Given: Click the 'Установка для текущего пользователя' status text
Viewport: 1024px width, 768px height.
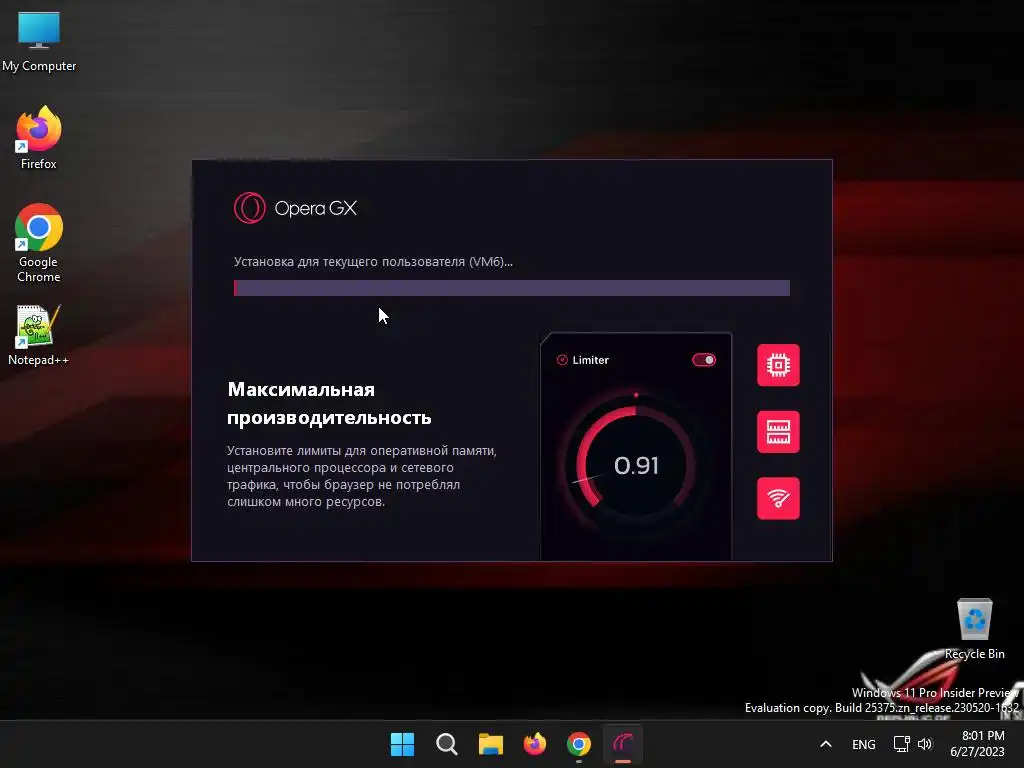Looking at the screenshot, I should click(374, 262).
